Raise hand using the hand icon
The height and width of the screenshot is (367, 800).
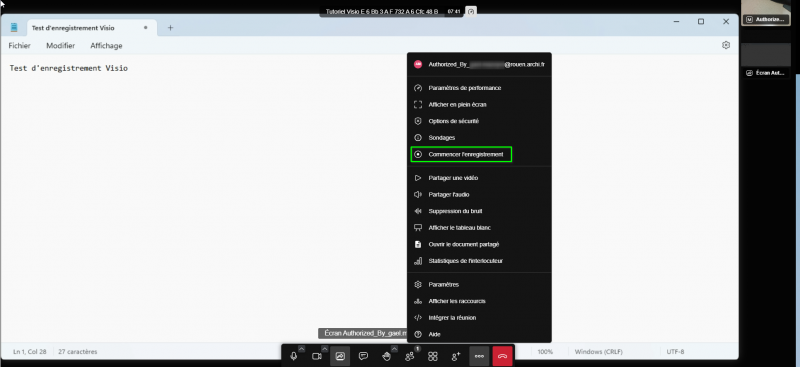coord(386,356)
